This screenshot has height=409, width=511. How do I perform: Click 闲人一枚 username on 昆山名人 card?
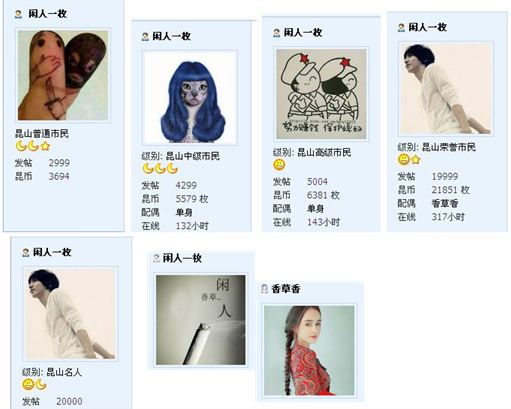pyautogui.click(x=52, y=252)
